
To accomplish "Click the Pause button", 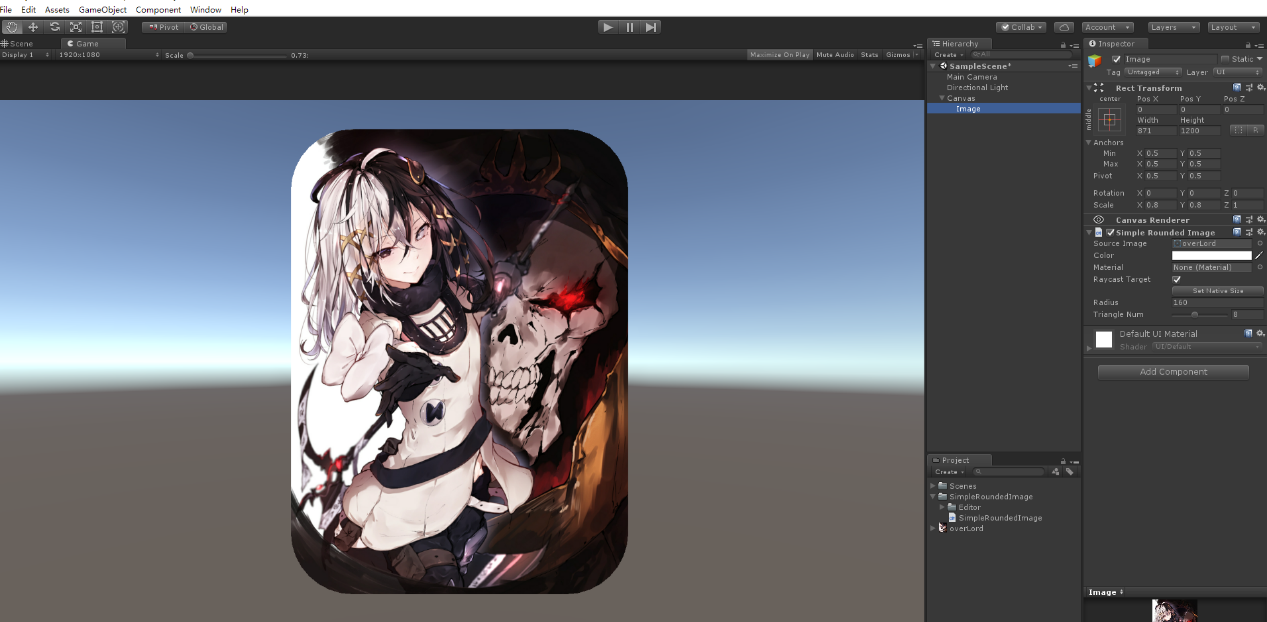I will click(630, 27).
